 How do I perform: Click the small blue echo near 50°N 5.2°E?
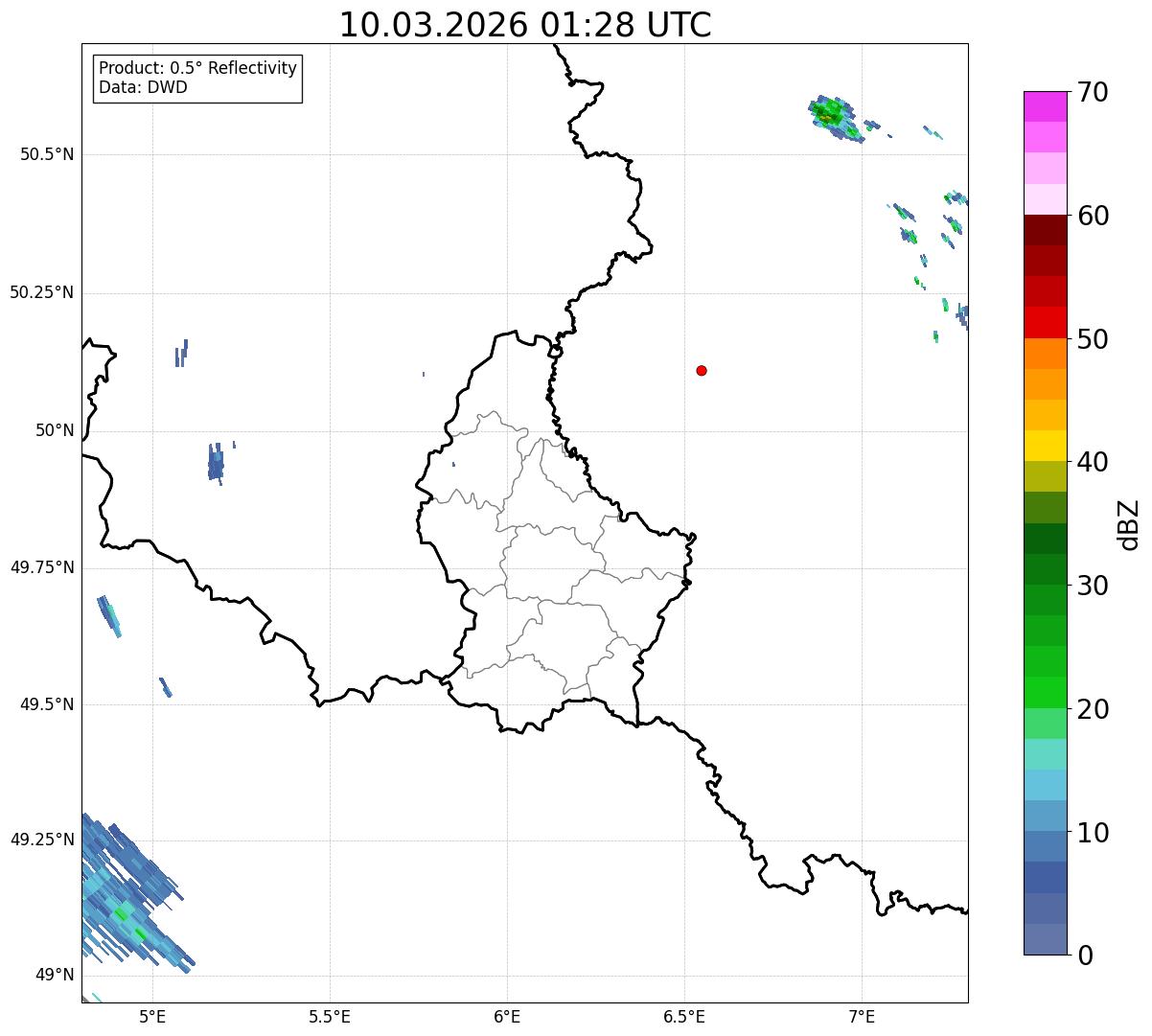pos(217,462)
